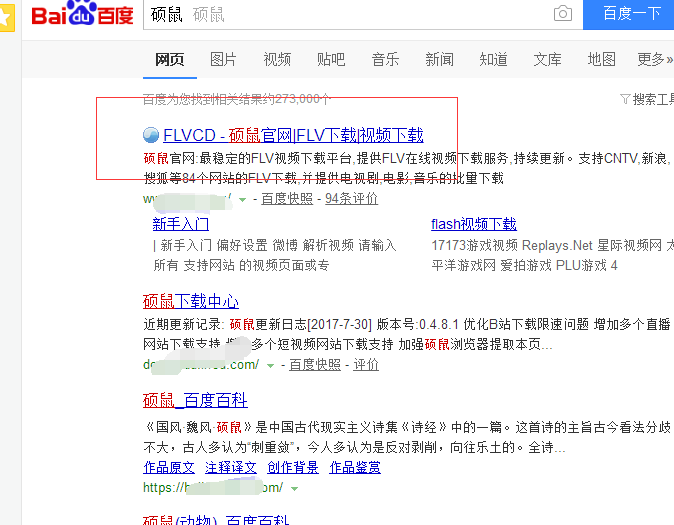Screen dimensions: 674x525
Task: Select the 网页 tab
Action: tap(170, 59)
